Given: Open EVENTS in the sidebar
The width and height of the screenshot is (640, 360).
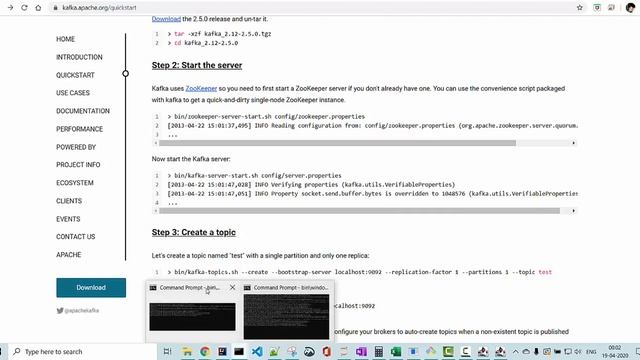Looking at the screenshot, I should pyautogui.click(x=68, y=219).
